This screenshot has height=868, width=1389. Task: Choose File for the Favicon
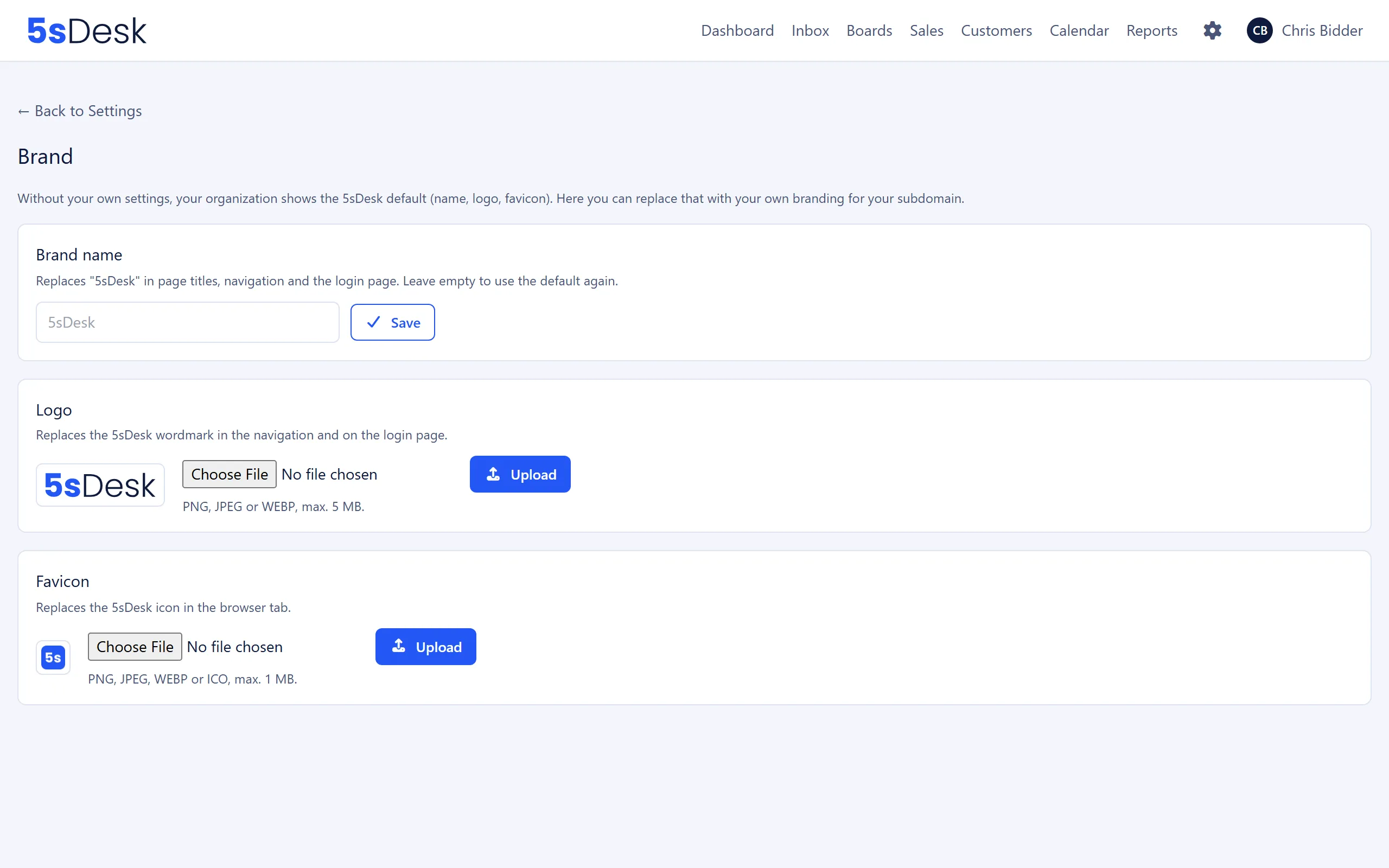coord(135,647)
